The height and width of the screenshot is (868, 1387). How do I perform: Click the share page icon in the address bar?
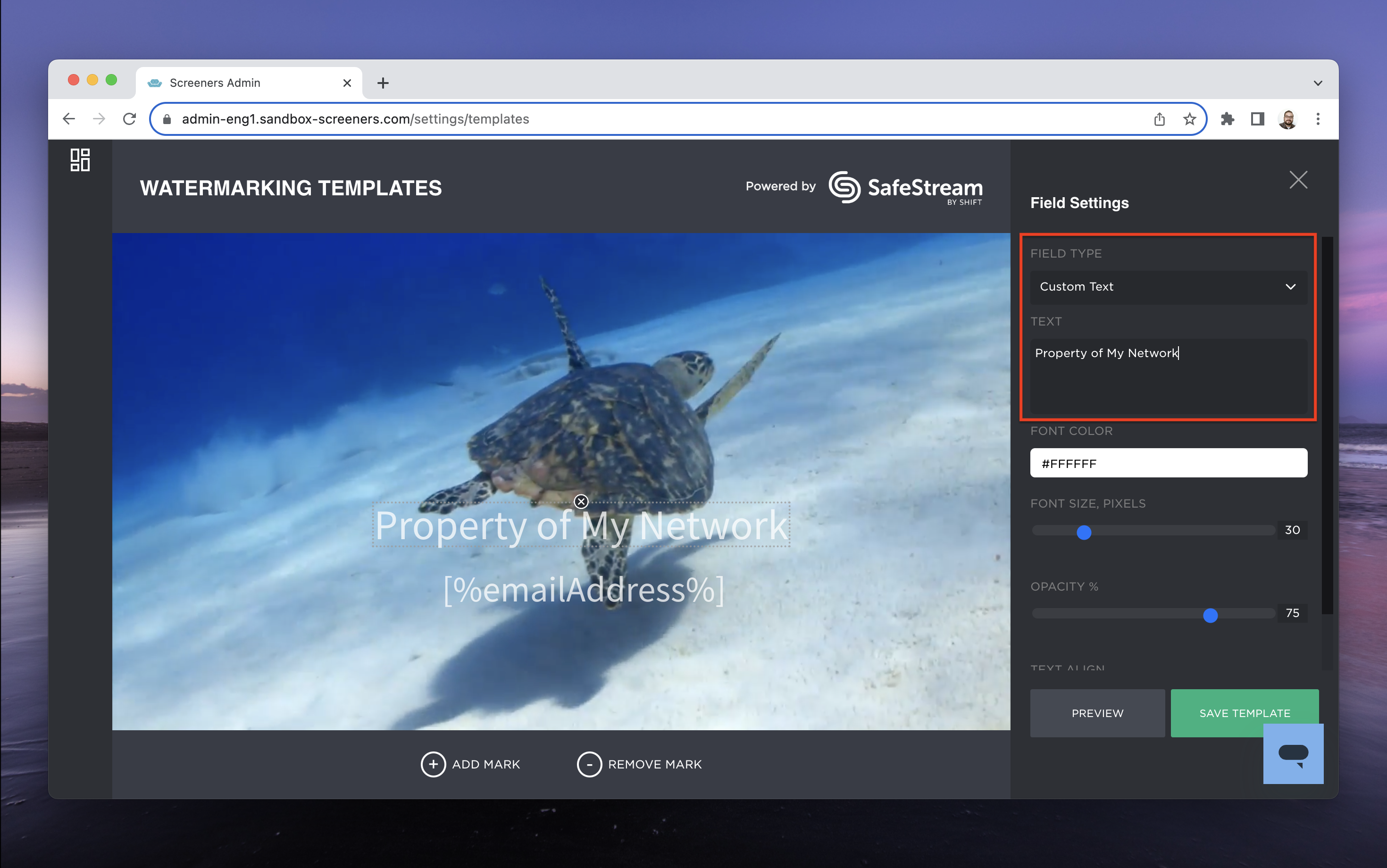click(x=1159, y=119)
